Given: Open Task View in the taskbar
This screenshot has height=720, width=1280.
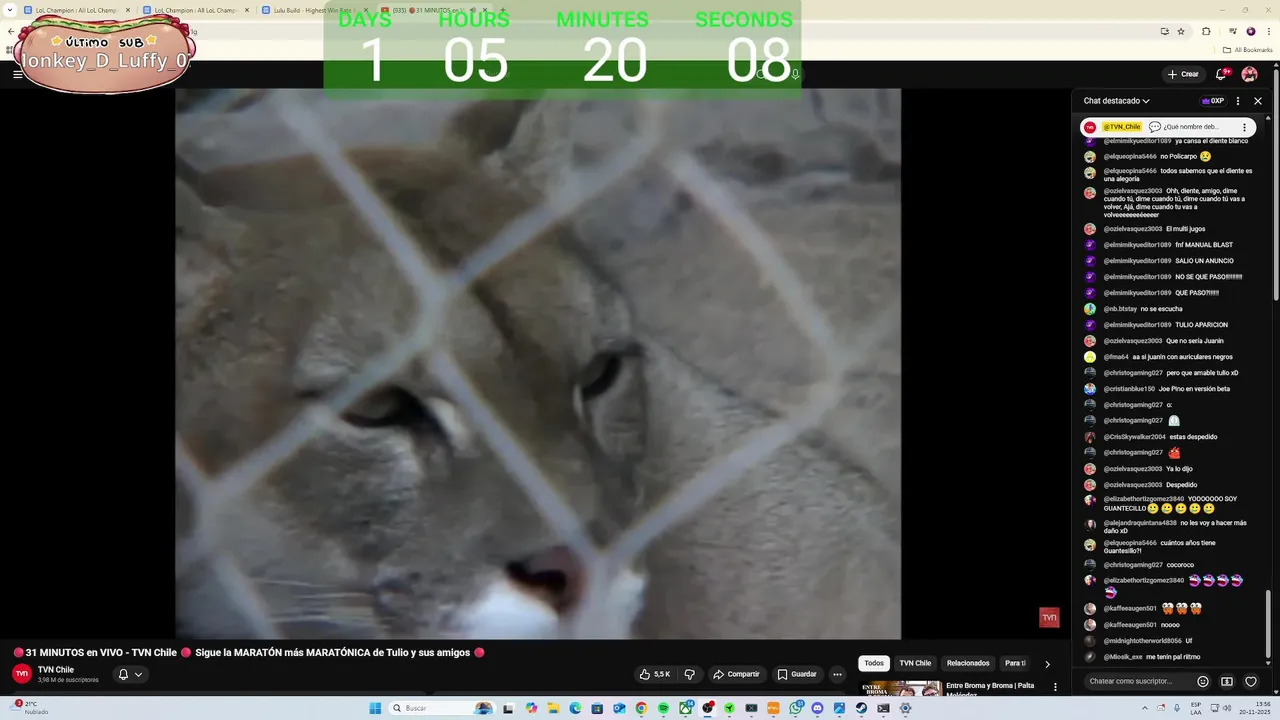Looking at the screenshot, I should pyautogui.click(x=508, y=708).
